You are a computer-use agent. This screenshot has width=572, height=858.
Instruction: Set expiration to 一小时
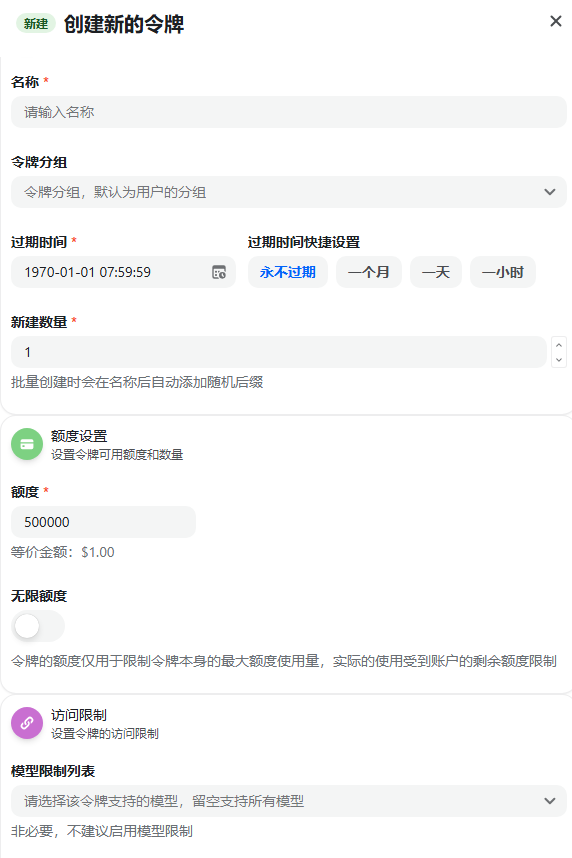[502, 272]
